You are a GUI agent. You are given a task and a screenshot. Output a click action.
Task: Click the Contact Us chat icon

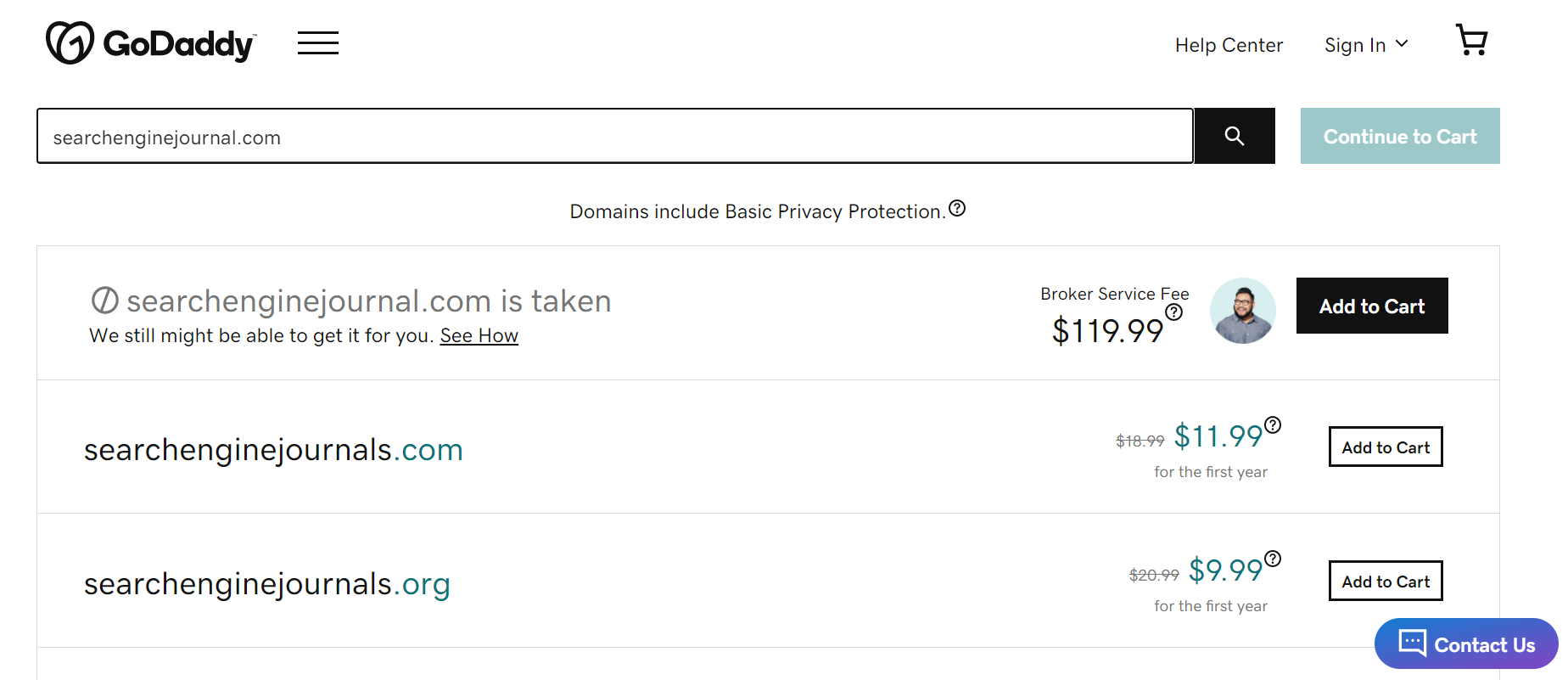click(1413, 643)
